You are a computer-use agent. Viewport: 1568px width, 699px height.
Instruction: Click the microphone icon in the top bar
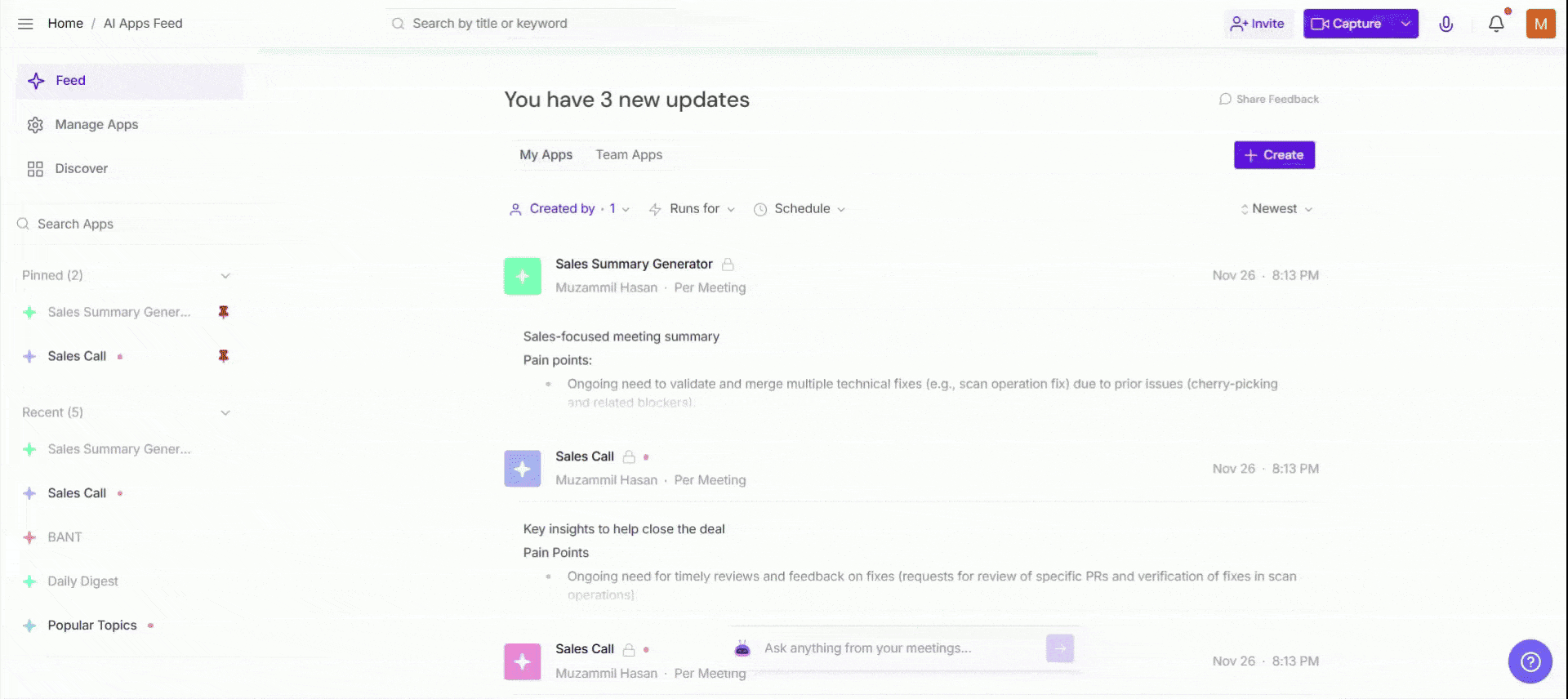pos(1446,24)
